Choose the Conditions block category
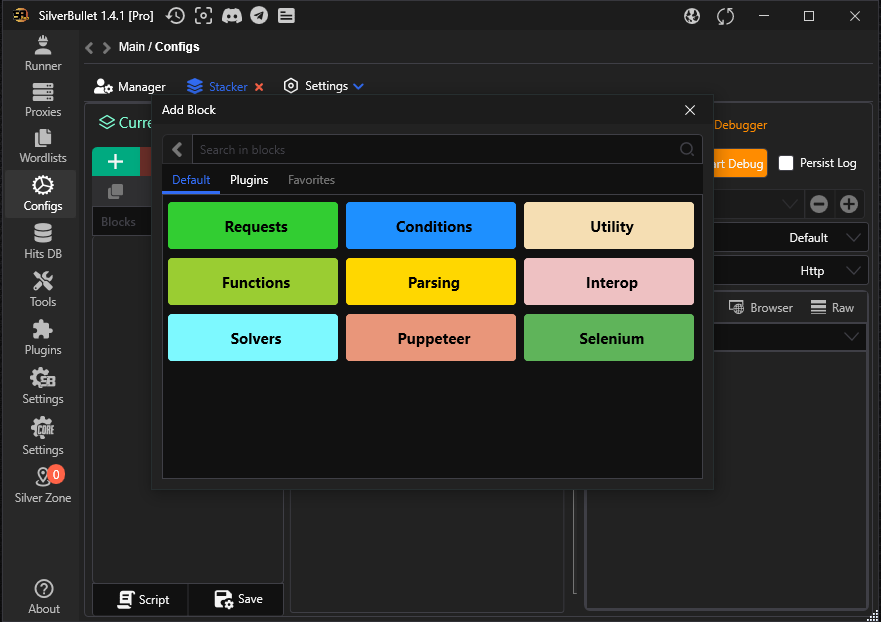 [x=431, y=226]
